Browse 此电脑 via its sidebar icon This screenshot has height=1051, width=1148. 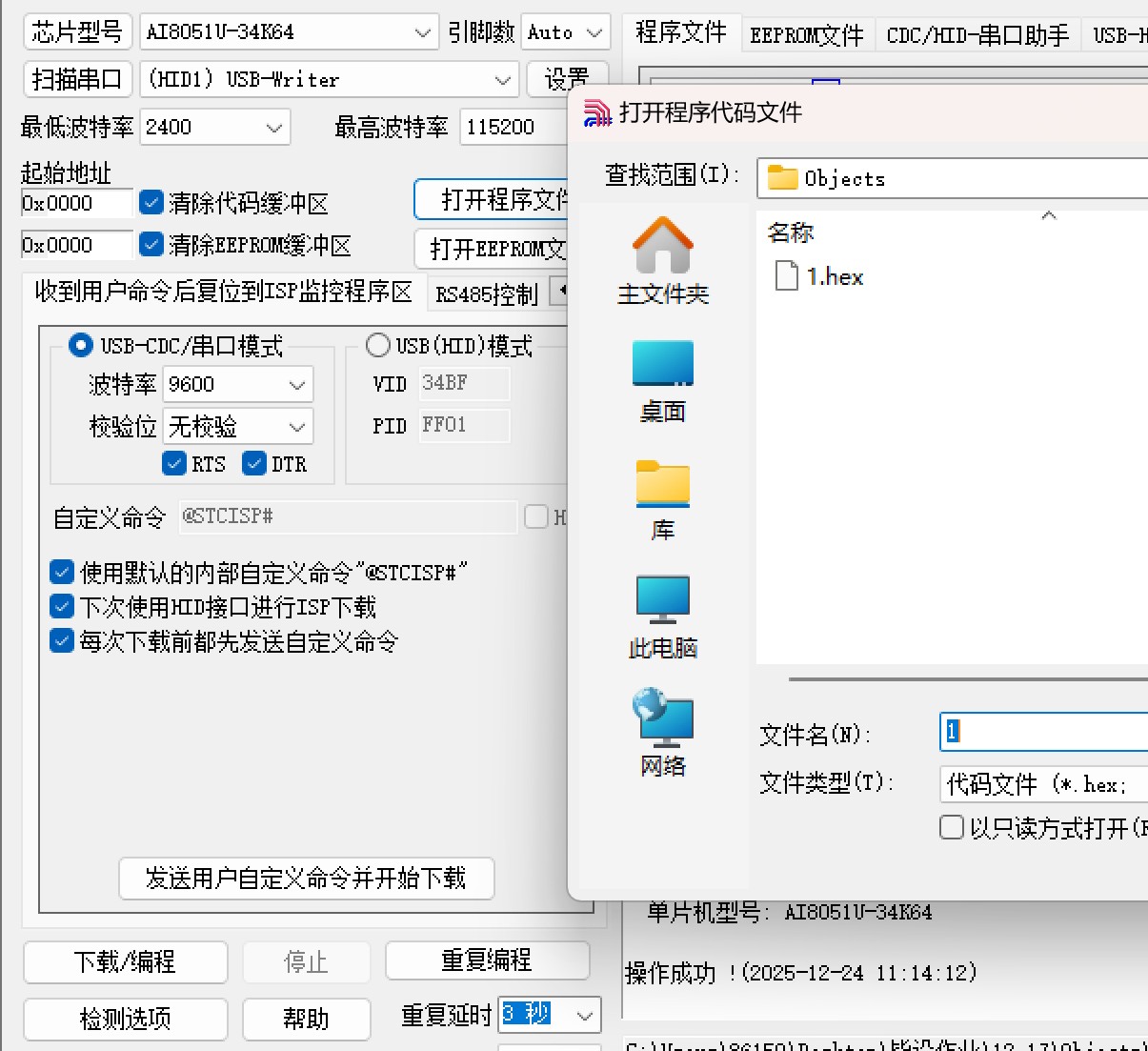pyautogui.click(x=663, y=610)
